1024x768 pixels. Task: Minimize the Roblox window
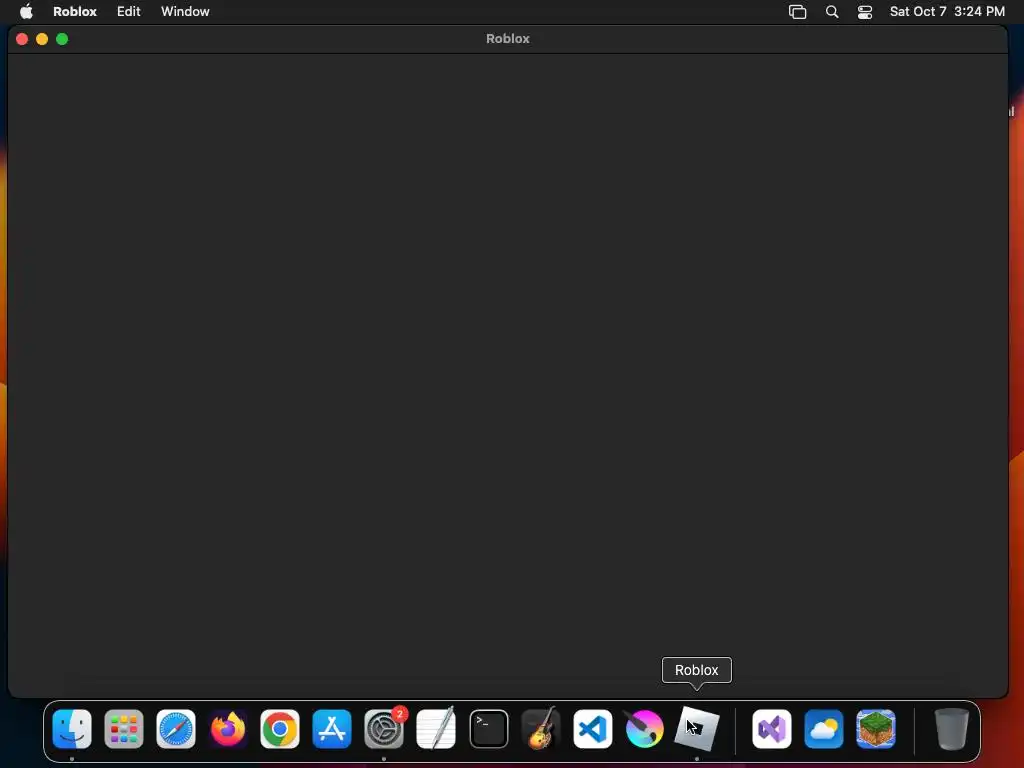pos(42,39)
